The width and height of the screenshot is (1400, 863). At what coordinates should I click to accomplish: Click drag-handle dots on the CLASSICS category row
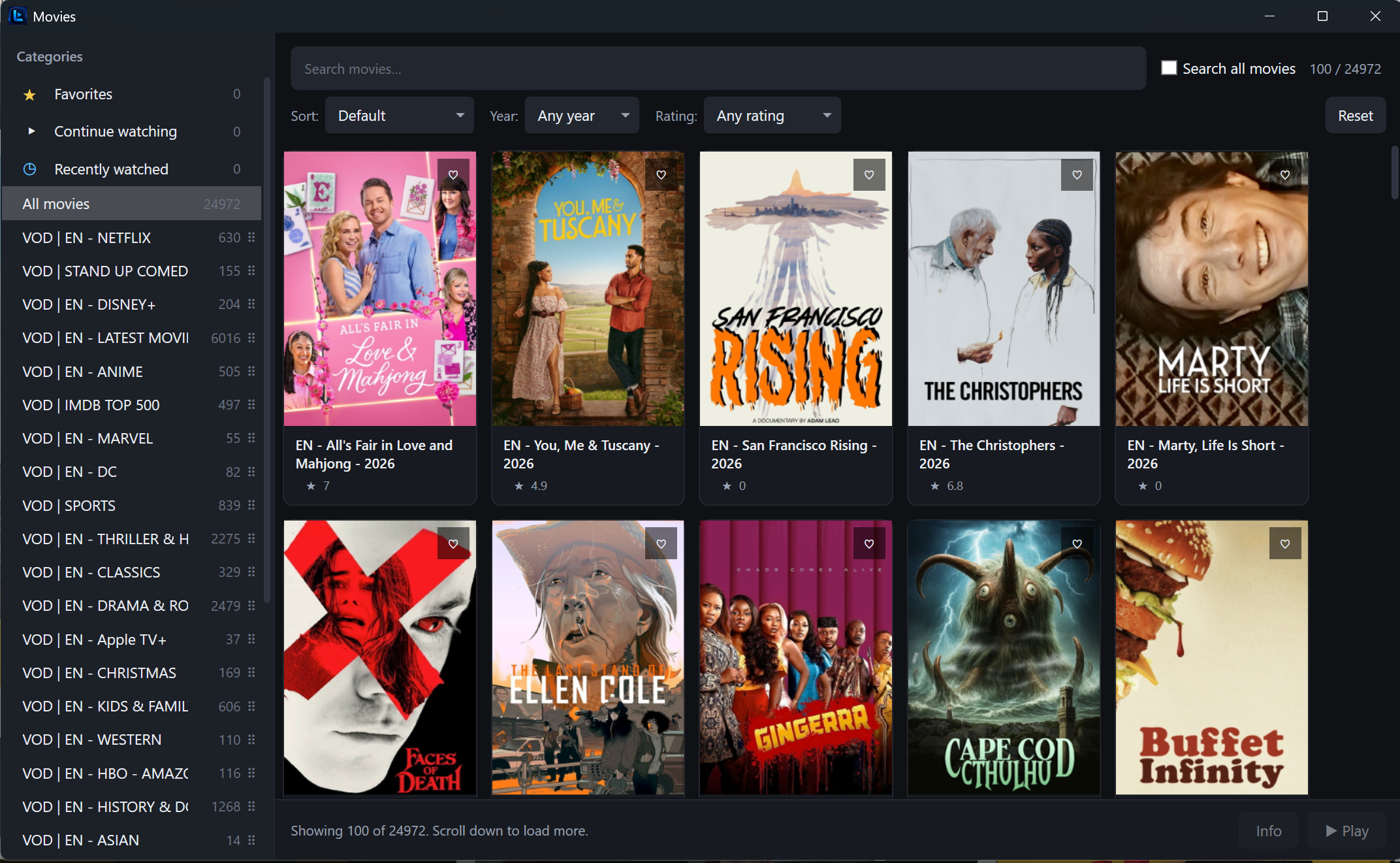click(251, 572)
